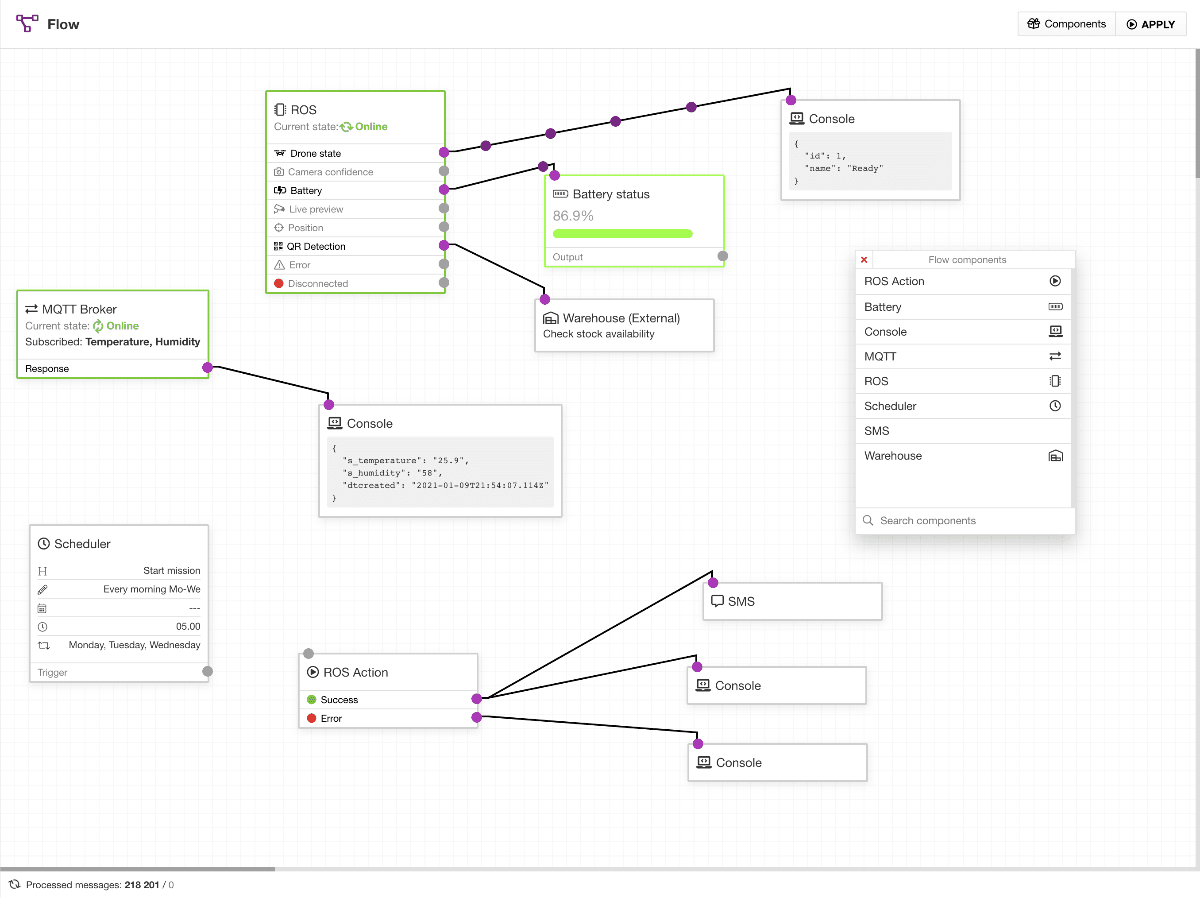Toggle the Live preview output port
This screenshot has width=1200, height=898.
point(443,208)
